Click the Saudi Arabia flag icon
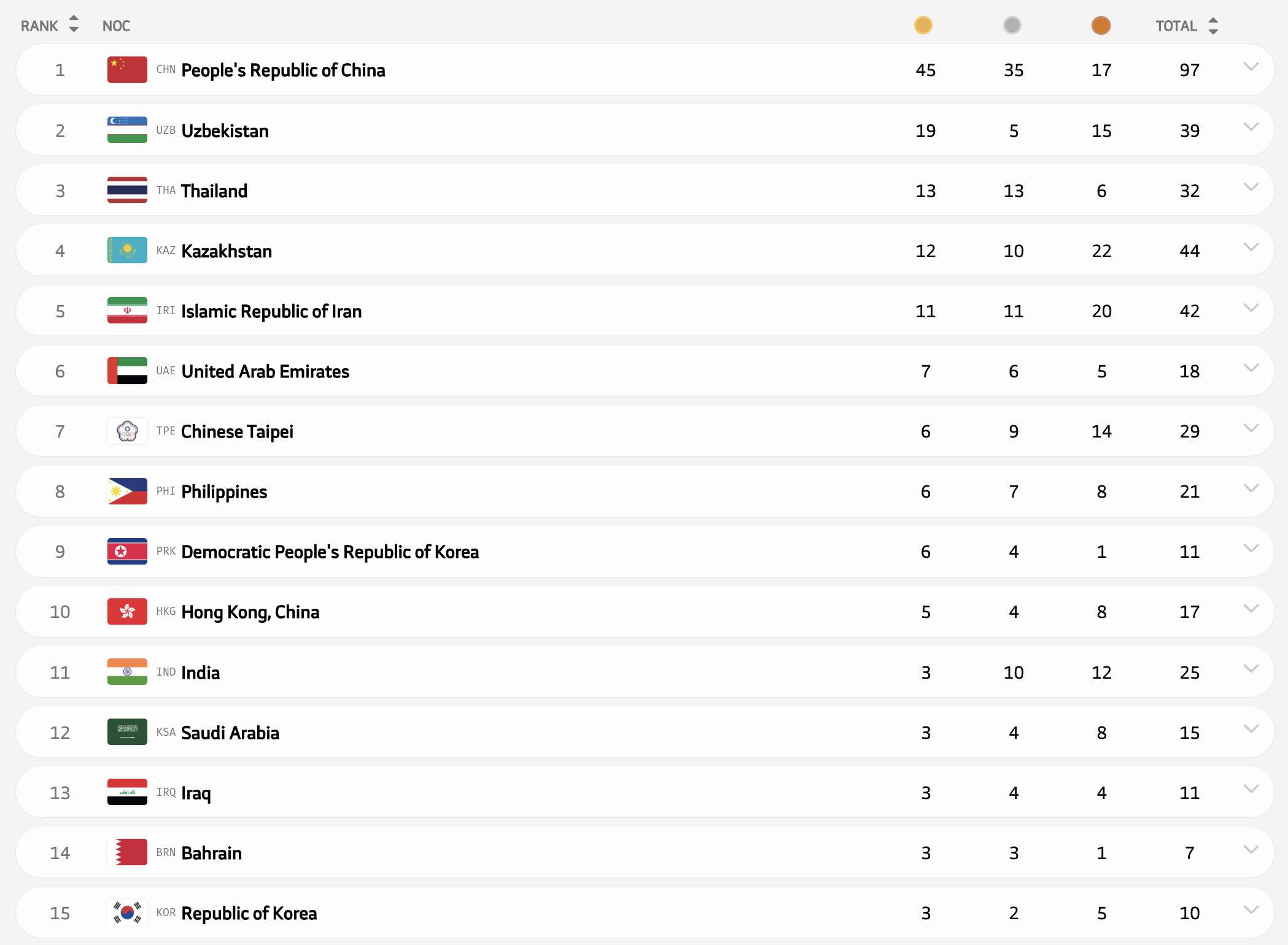 (127, 732)
